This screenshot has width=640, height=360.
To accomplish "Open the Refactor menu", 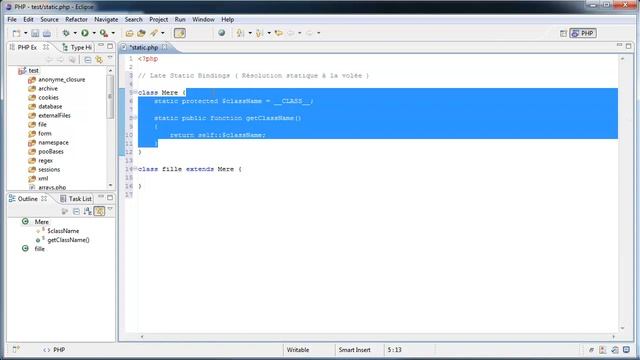I will pyautogui.click(x=76, y=19).
